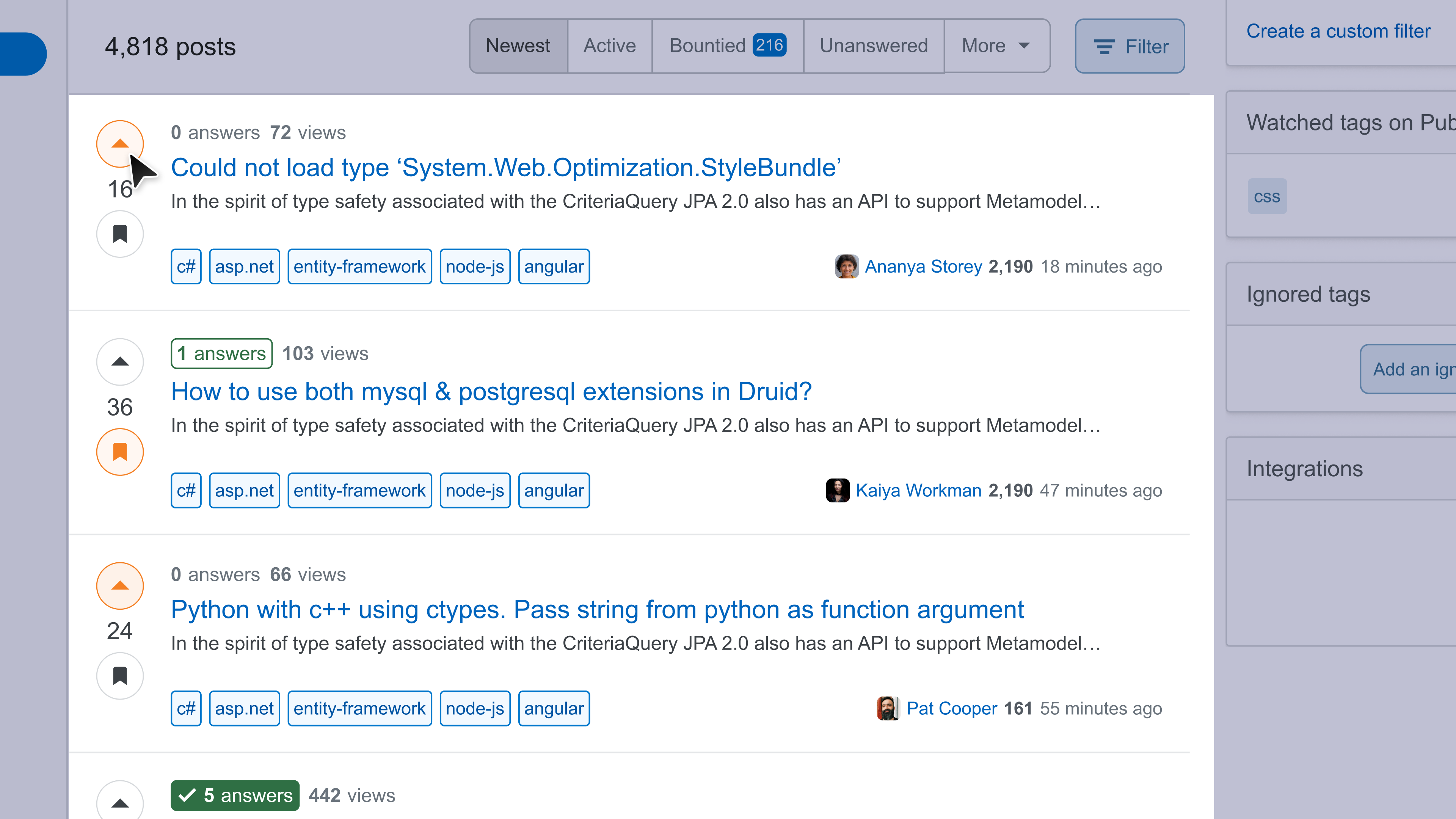Click Create a custom filter link
This screenshot has height=819, width=1456.
click(x=1338, y=31)
